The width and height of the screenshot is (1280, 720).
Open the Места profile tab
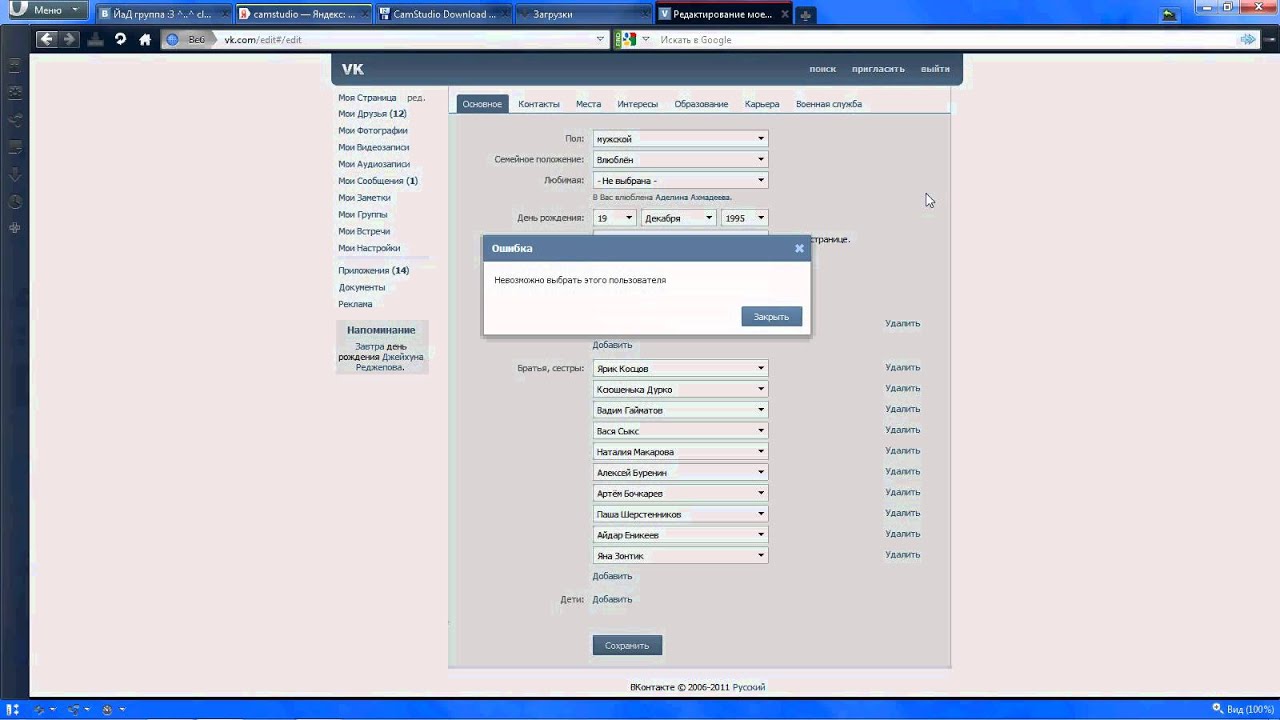(x=588, y=104)
